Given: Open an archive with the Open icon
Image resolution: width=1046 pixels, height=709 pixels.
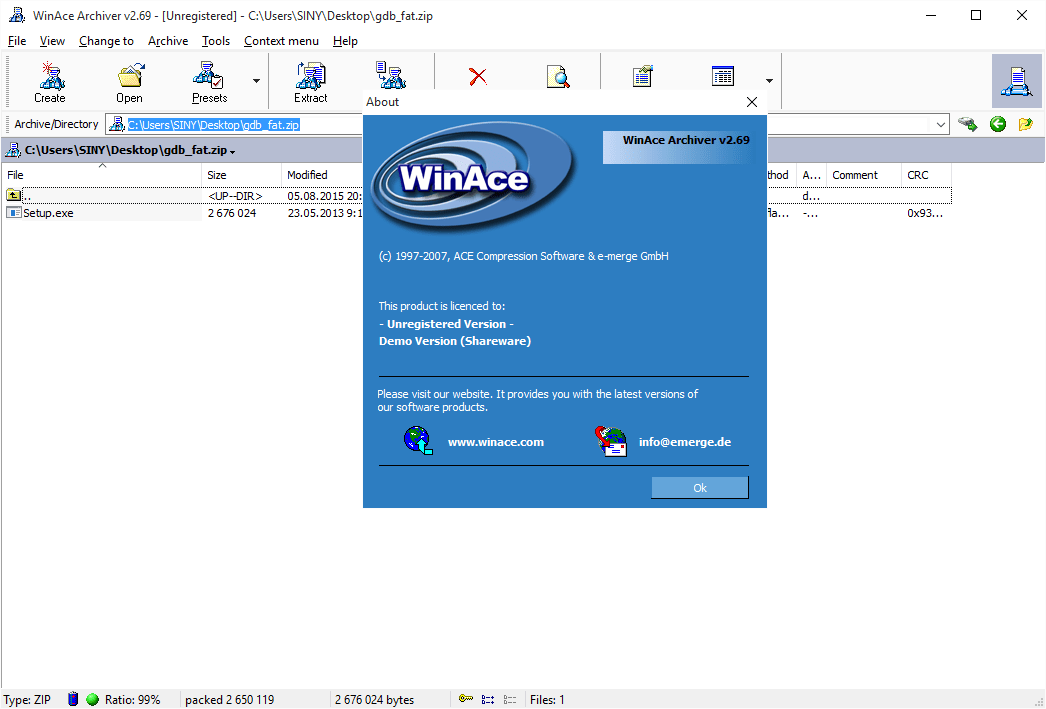Looking at the screenshot, I should pos(129,80).
